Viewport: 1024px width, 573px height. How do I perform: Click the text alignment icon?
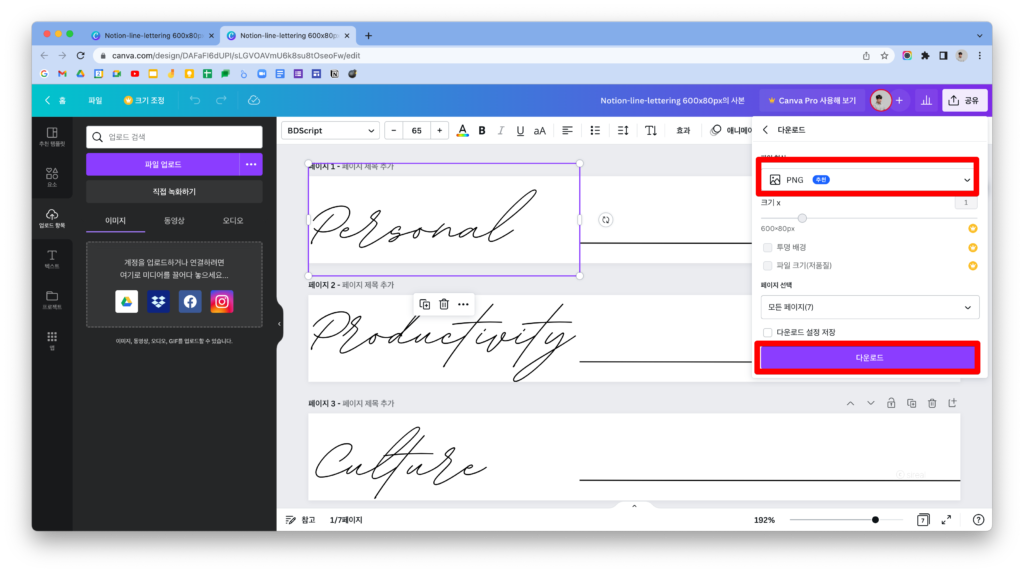click(567, 131)
